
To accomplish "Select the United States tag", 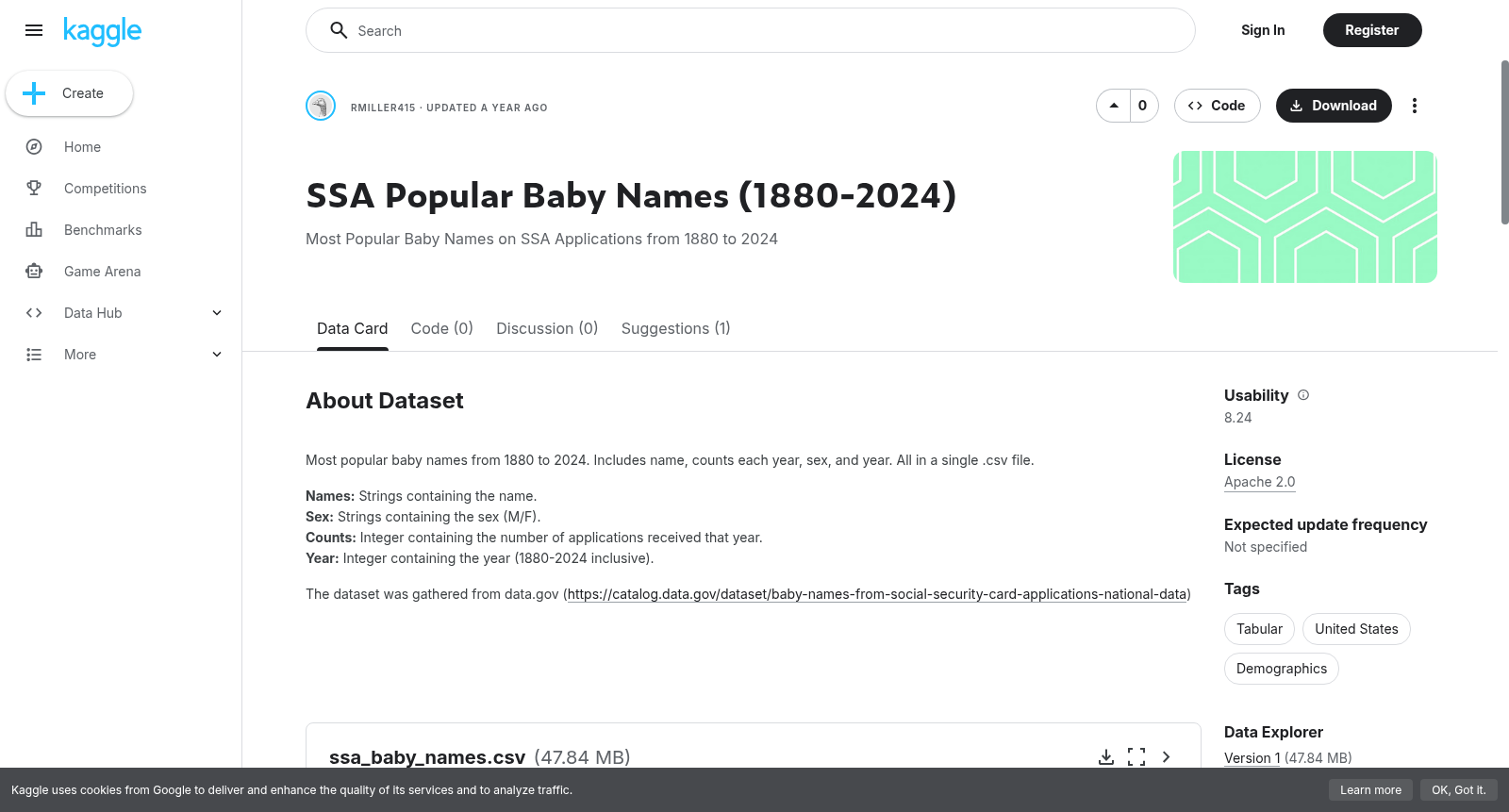I will point(1356,629).
